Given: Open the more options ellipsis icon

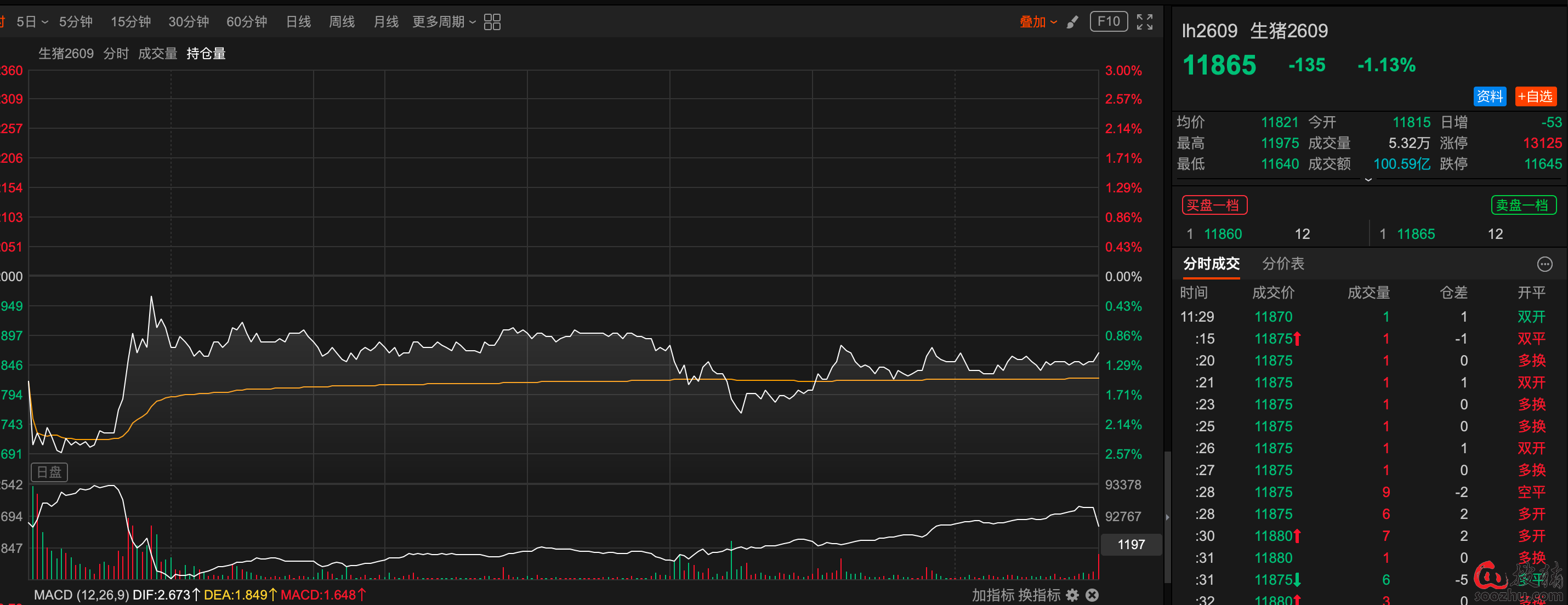Looking at the screenshot, I should click(1544, 264).
